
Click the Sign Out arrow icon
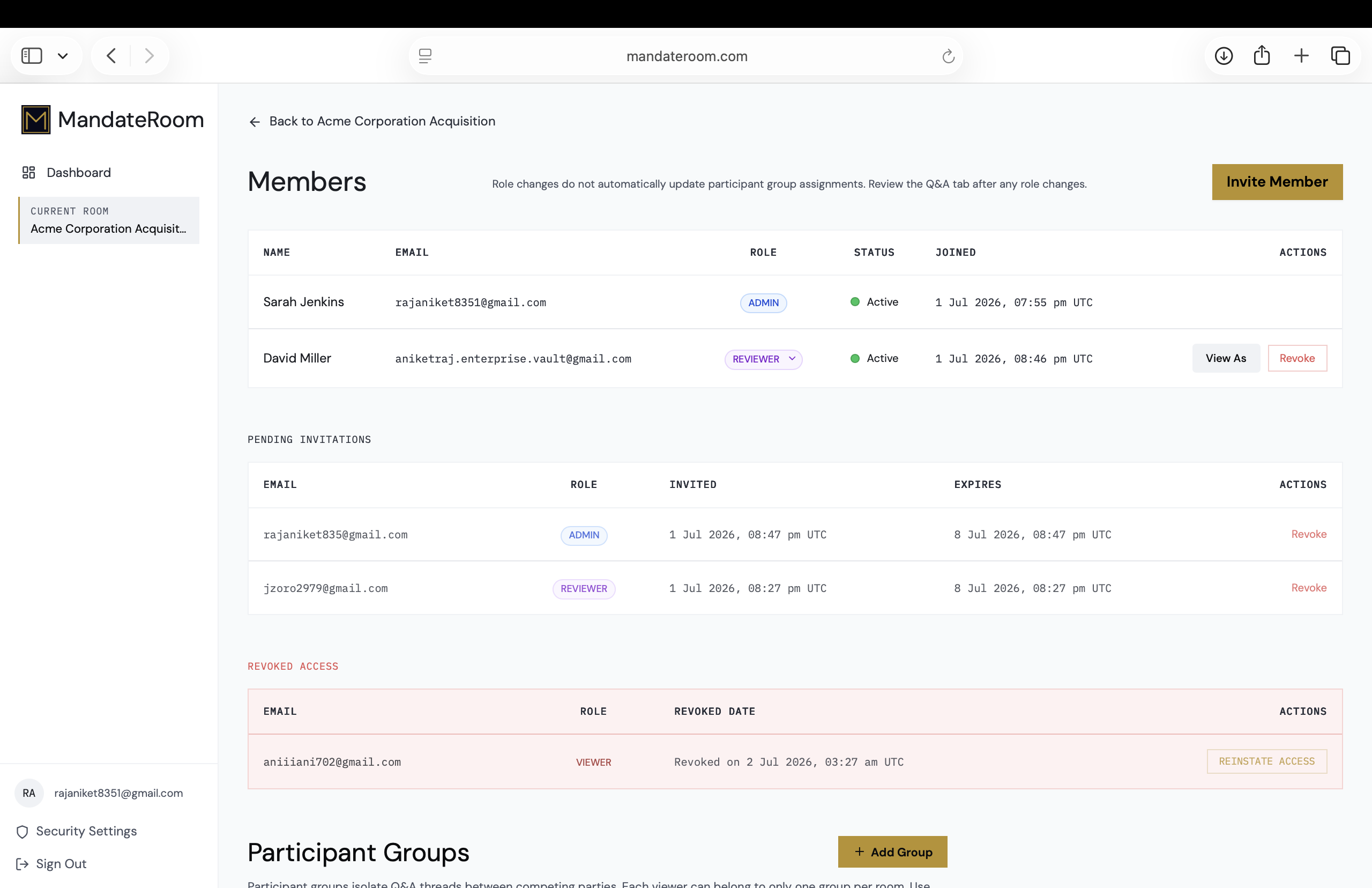point(23,864)
